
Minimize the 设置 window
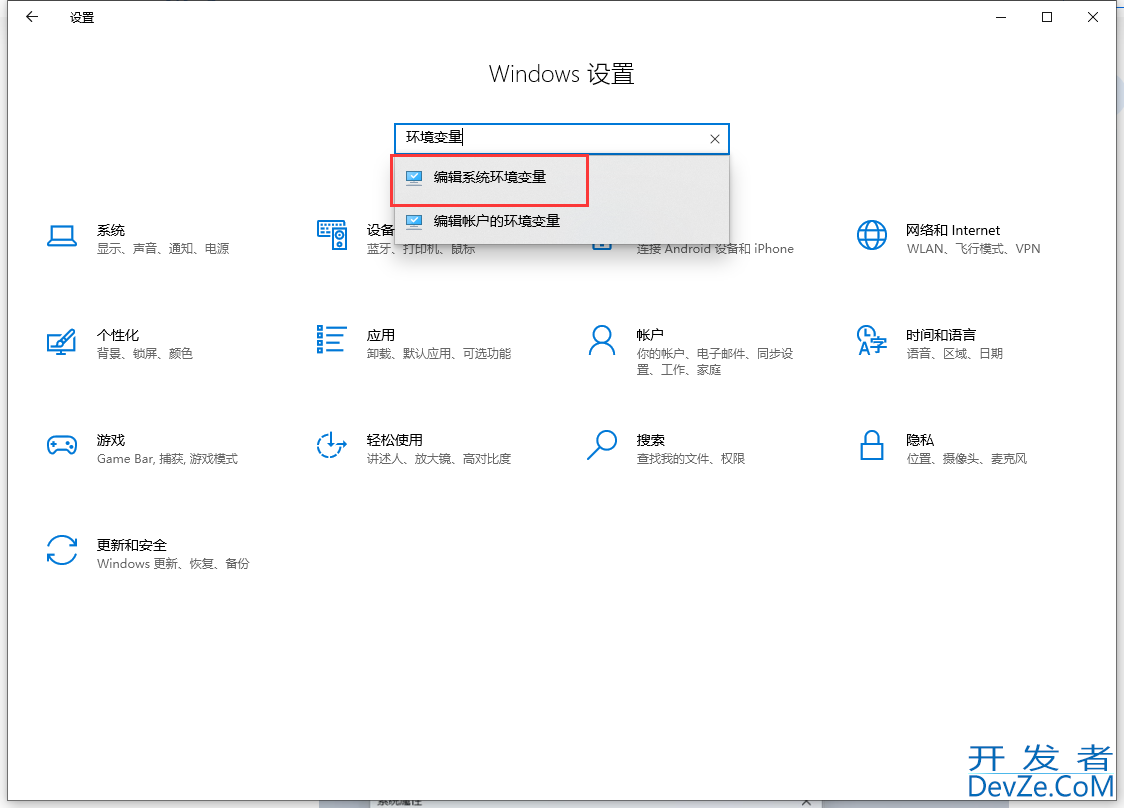1001,17
